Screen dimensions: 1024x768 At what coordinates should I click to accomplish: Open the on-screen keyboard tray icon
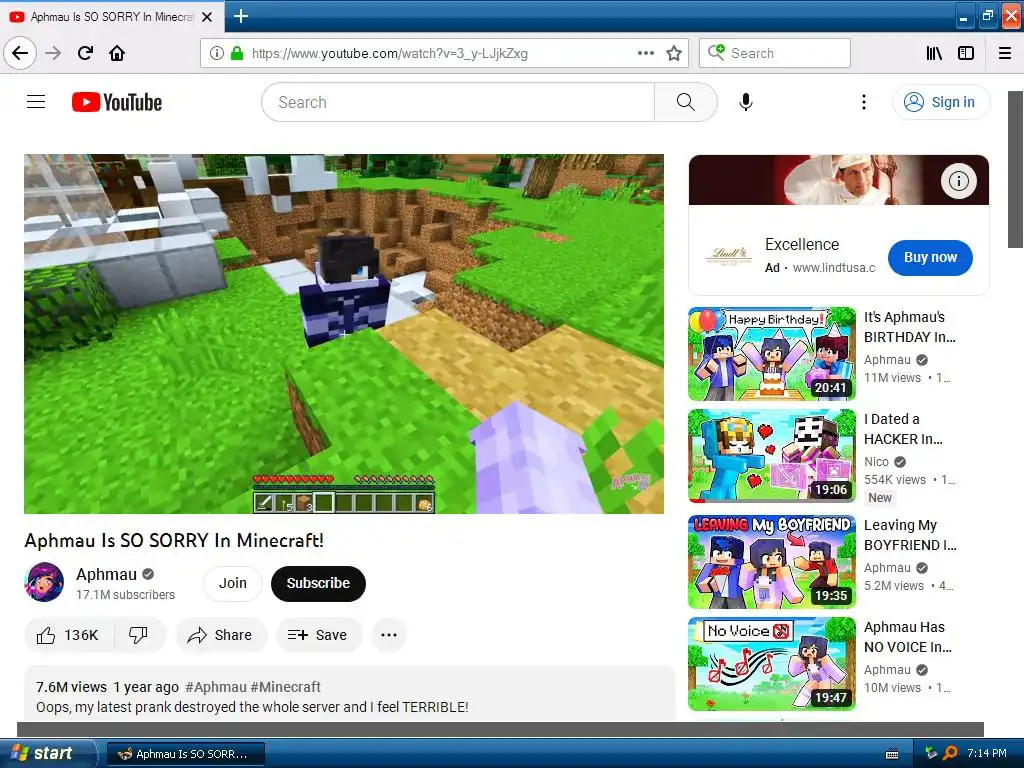coord(892,754)
